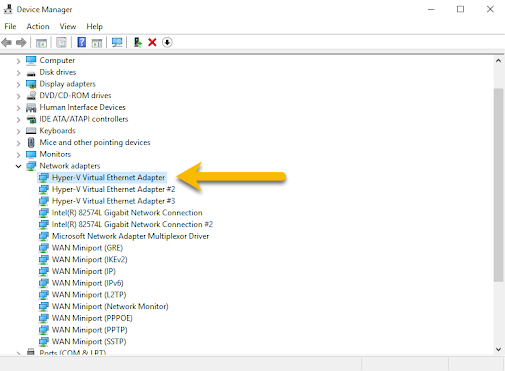Viewport: 505px width, 371px height.
Task: Maximize the Device Manager window
Action: [x=460, y=9]
